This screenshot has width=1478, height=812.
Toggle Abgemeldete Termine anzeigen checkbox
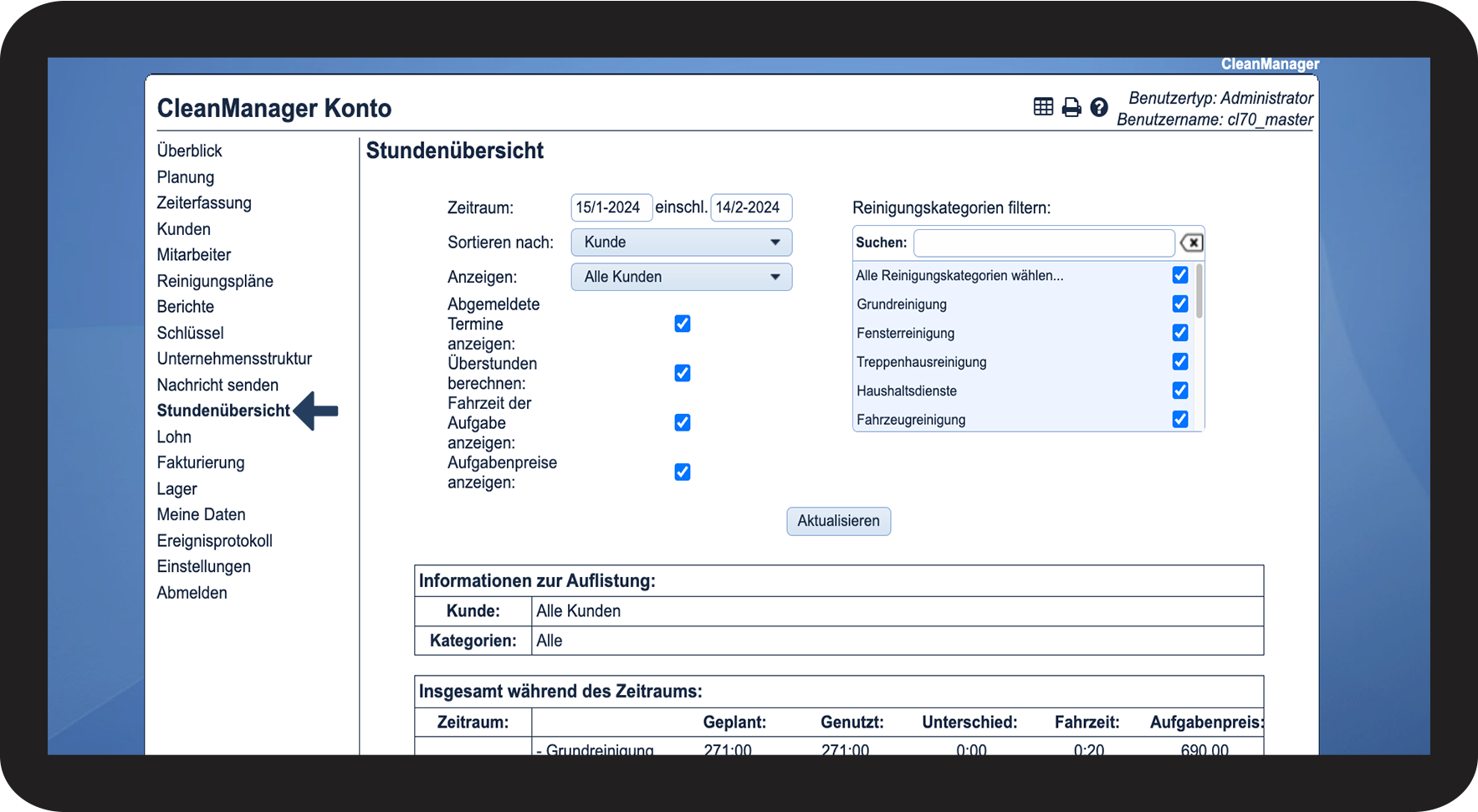[x=683, y=324]
